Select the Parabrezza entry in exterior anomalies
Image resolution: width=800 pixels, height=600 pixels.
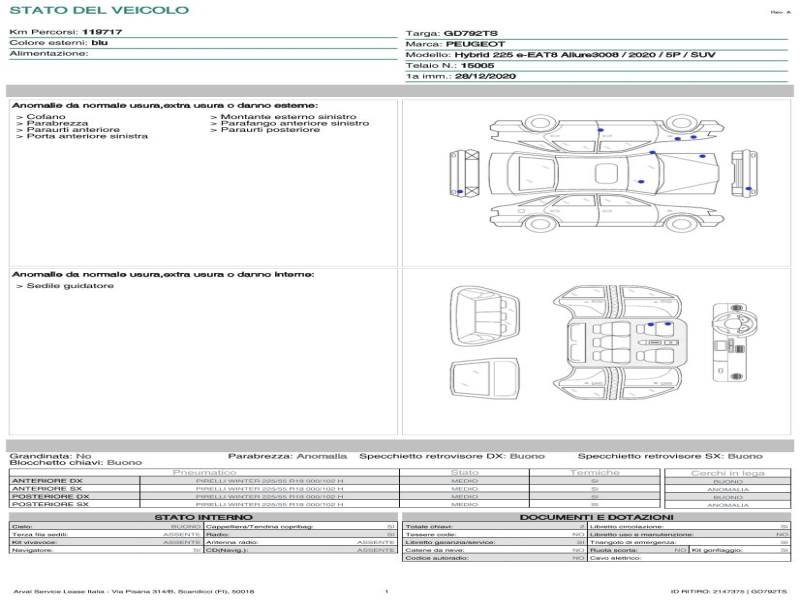[x=57, y=123]
